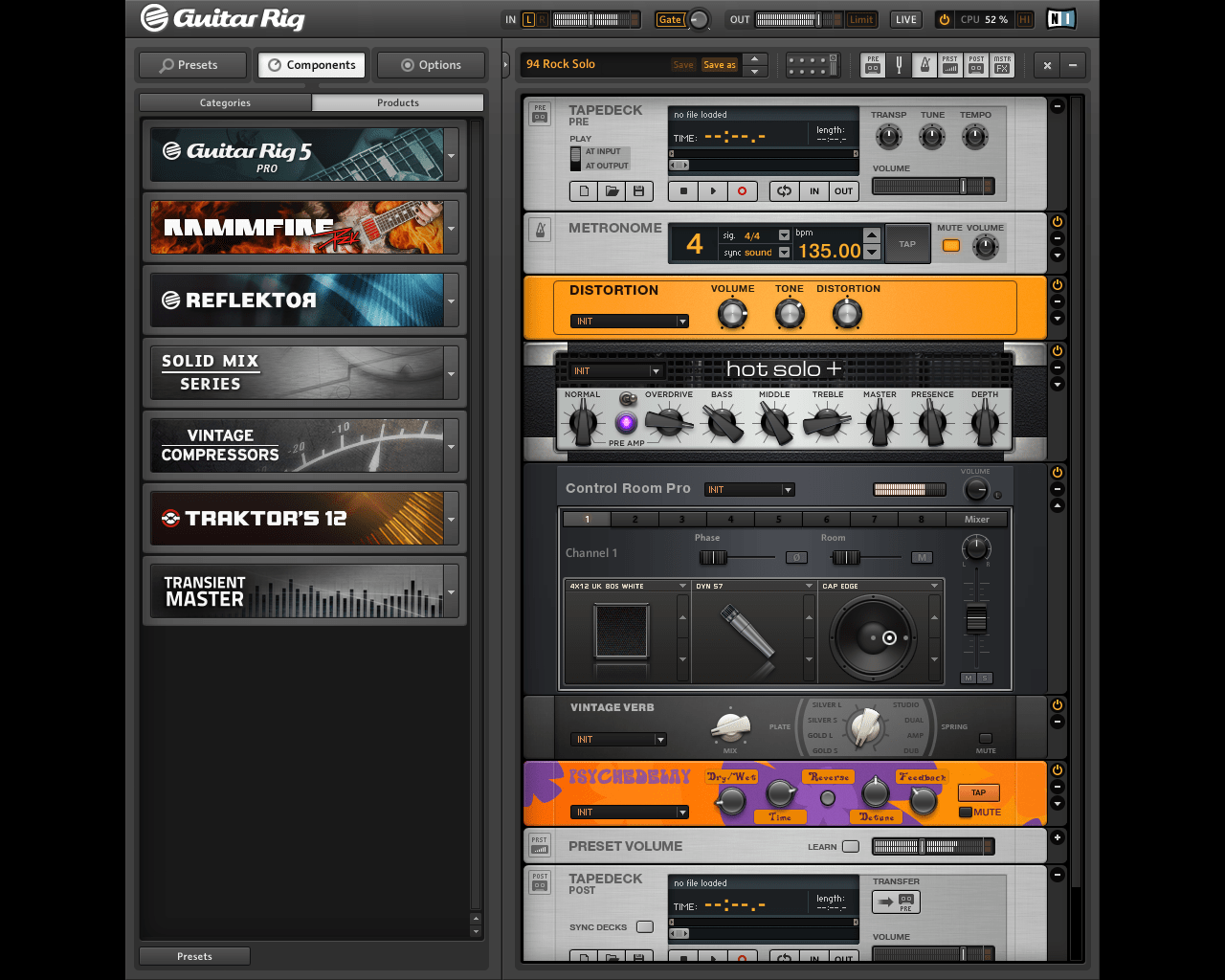Toggle the Metronome Mute button
This screenshot has width=1225, height=980.
pyautogui.click(x=951, y=246)
